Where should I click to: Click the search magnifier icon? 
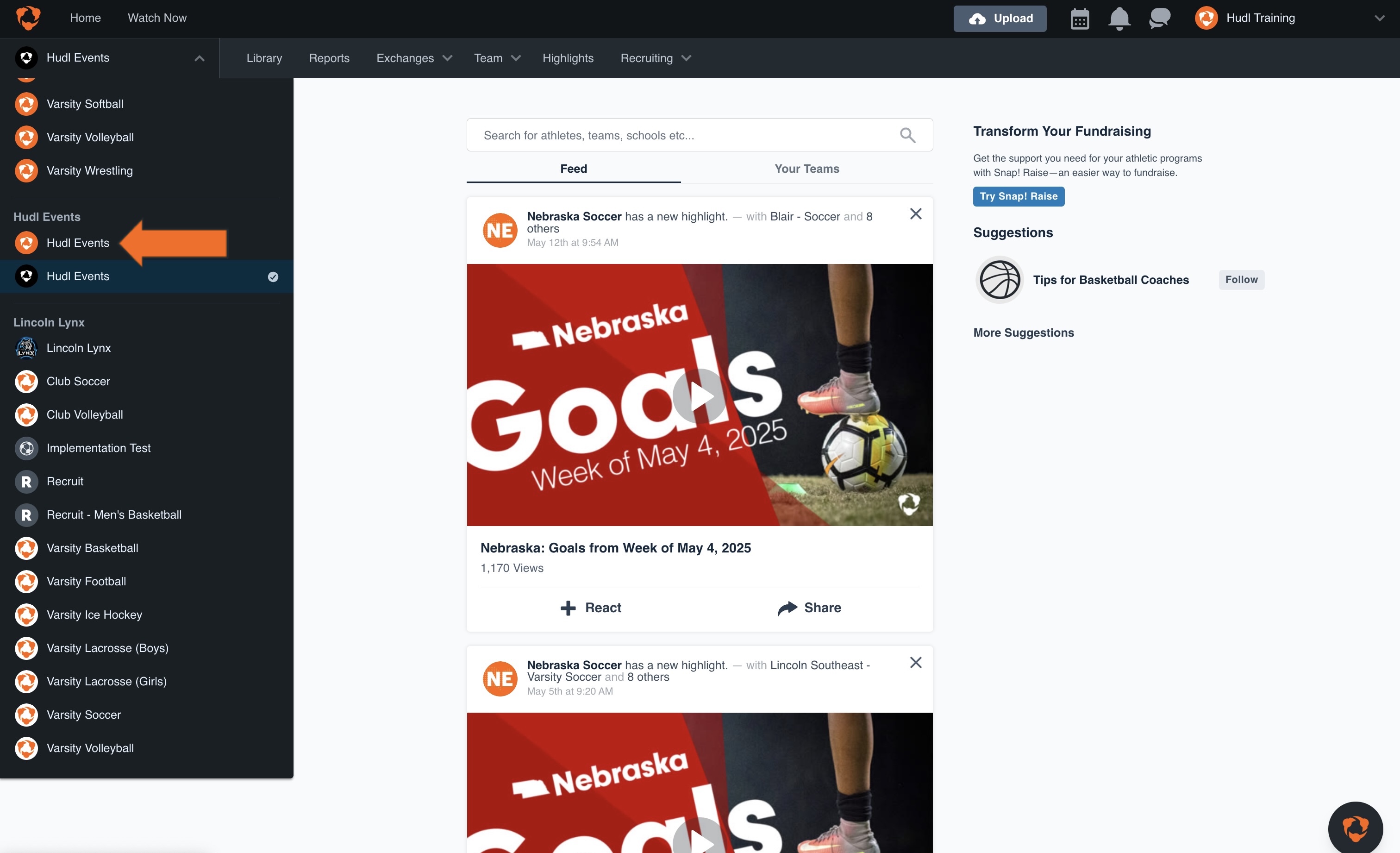907,135
